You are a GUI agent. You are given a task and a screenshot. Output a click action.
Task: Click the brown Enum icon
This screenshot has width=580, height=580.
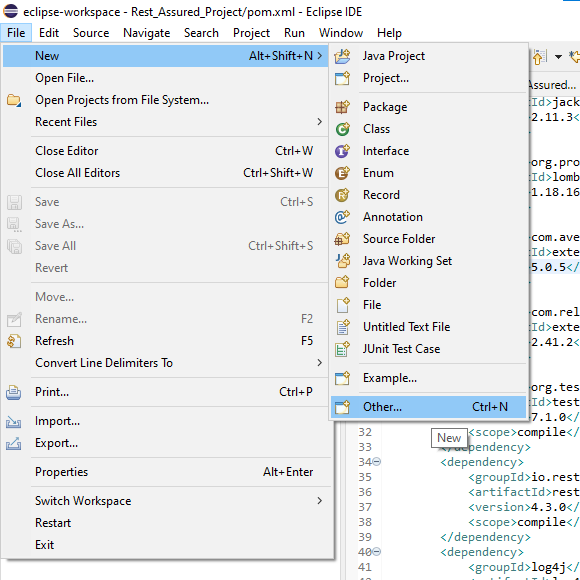342,173
